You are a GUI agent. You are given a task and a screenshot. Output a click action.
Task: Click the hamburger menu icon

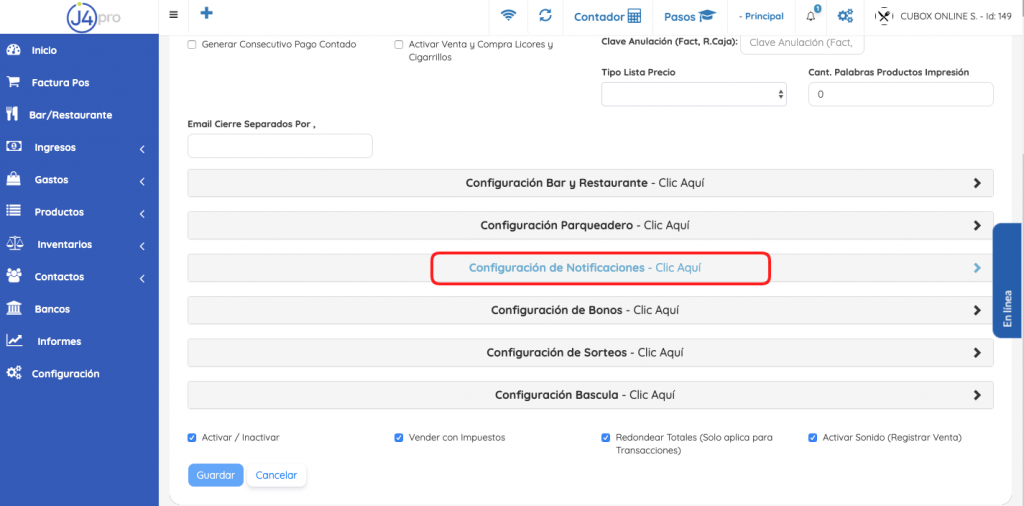173,15
